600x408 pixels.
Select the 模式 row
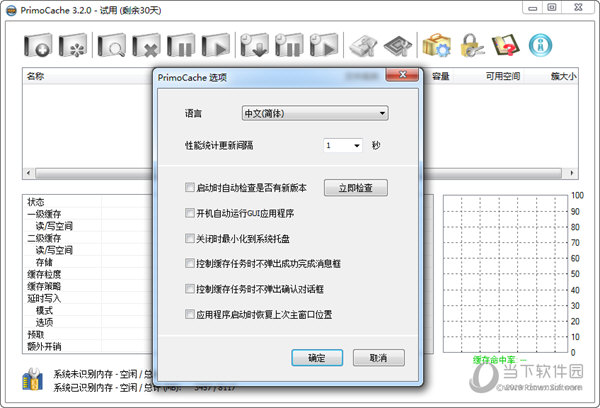coord(88,310)
